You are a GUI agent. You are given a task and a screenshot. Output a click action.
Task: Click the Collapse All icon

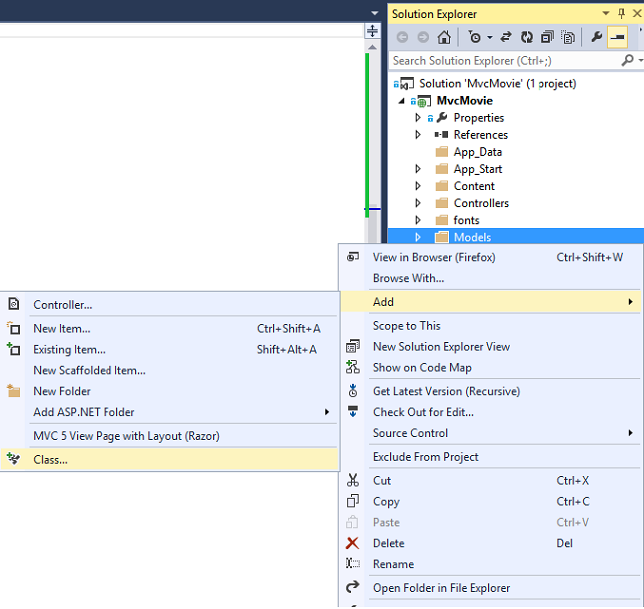(547, 37)
